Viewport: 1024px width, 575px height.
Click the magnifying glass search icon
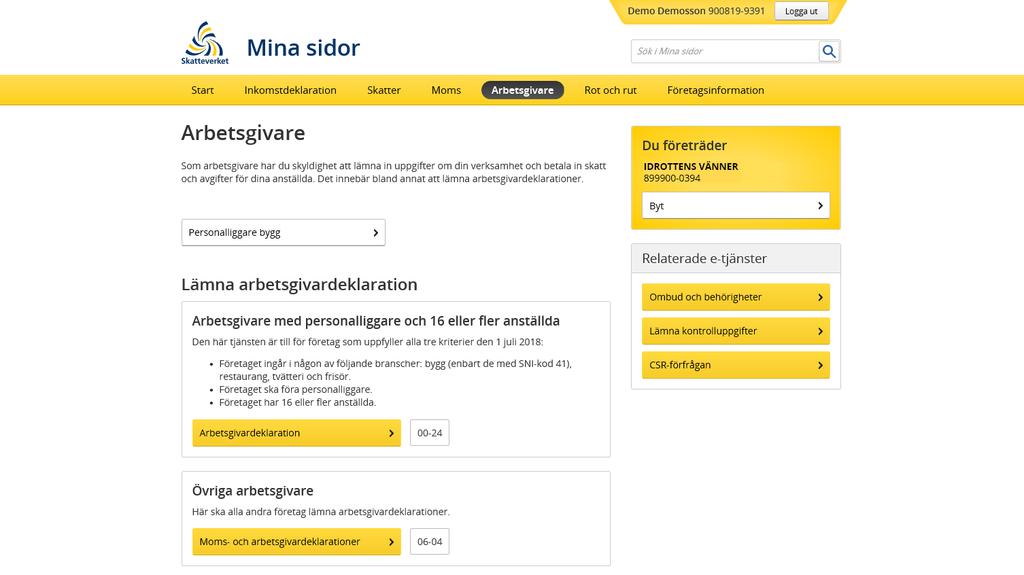(829, 51)
